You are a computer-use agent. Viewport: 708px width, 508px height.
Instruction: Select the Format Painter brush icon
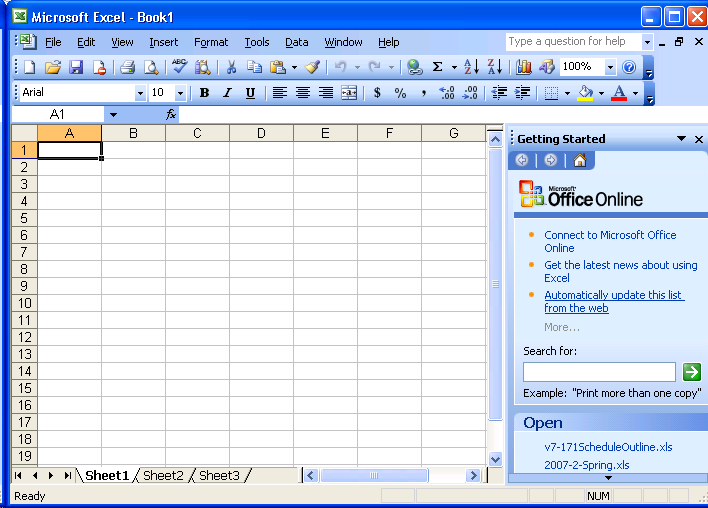pyautogui.click(x=312, y=67)
